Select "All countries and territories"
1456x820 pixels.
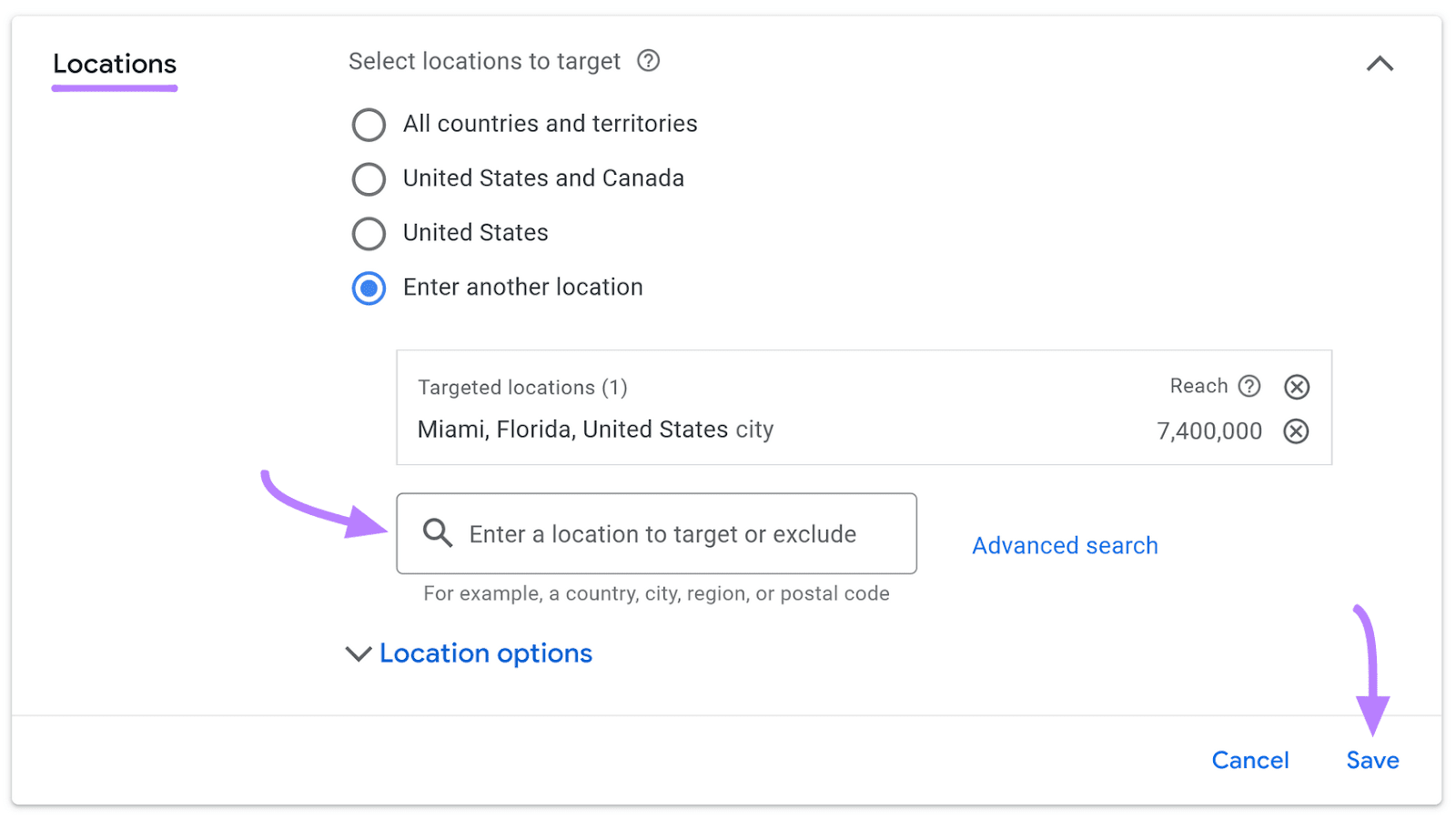pos(369,125)
